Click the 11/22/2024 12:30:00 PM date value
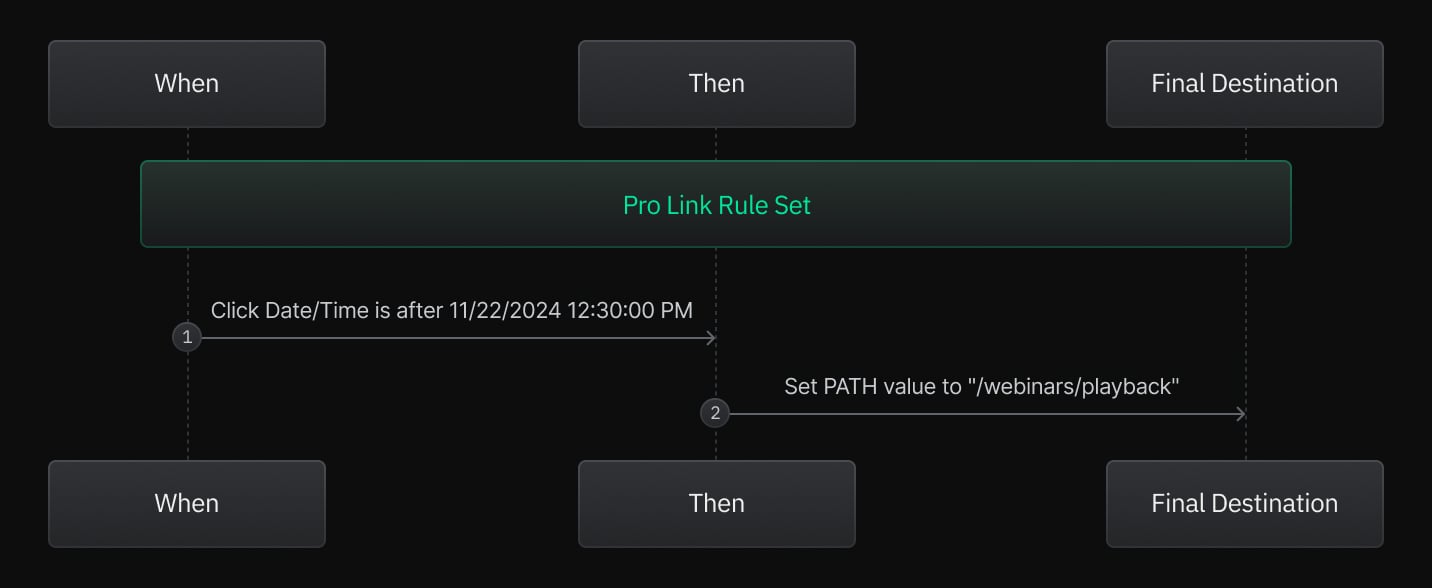1432x588 pixels. 571,310
